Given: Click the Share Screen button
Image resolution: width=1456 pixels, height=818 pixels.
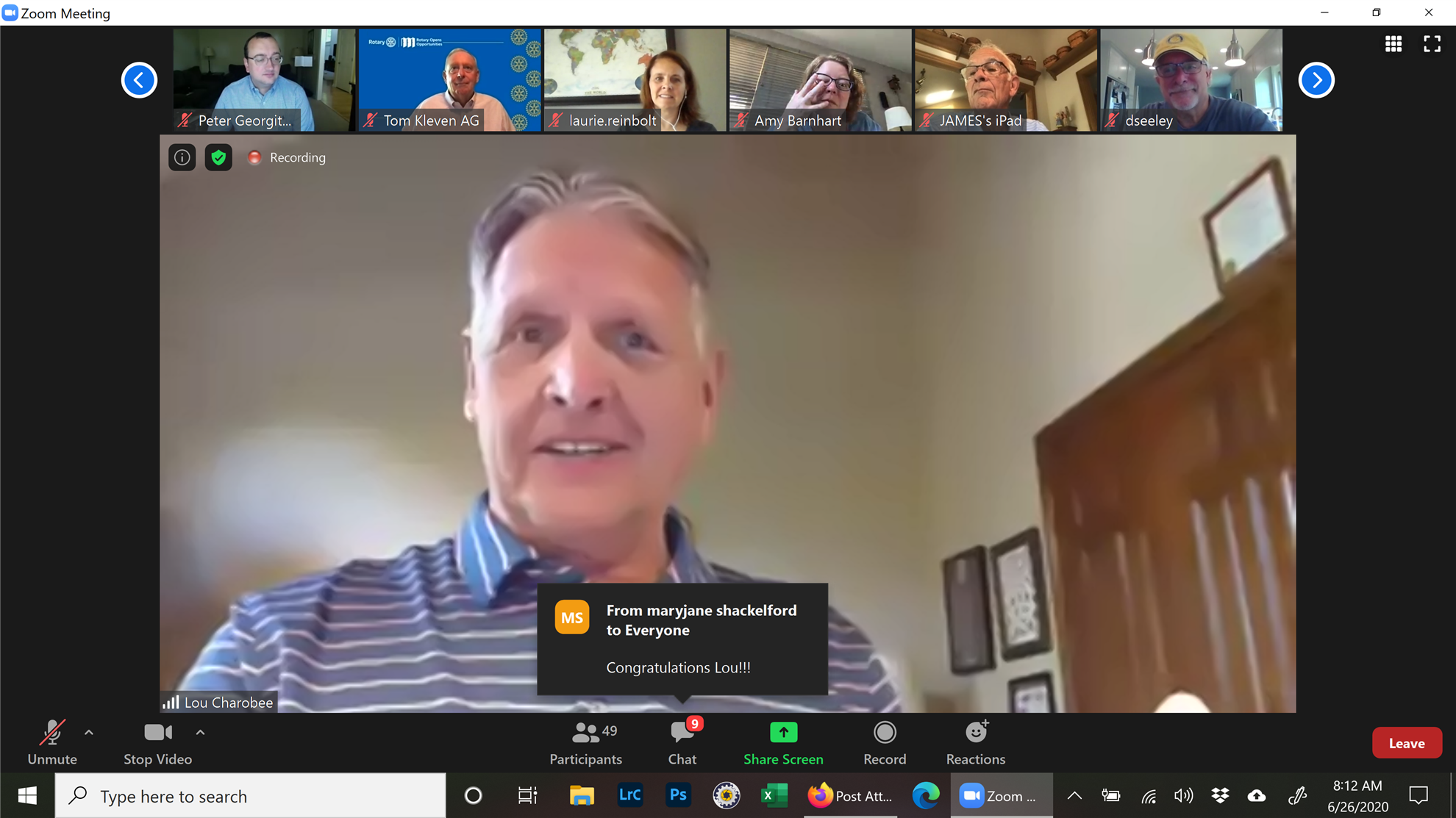Looking at the screenshot, I should point(783,742).
